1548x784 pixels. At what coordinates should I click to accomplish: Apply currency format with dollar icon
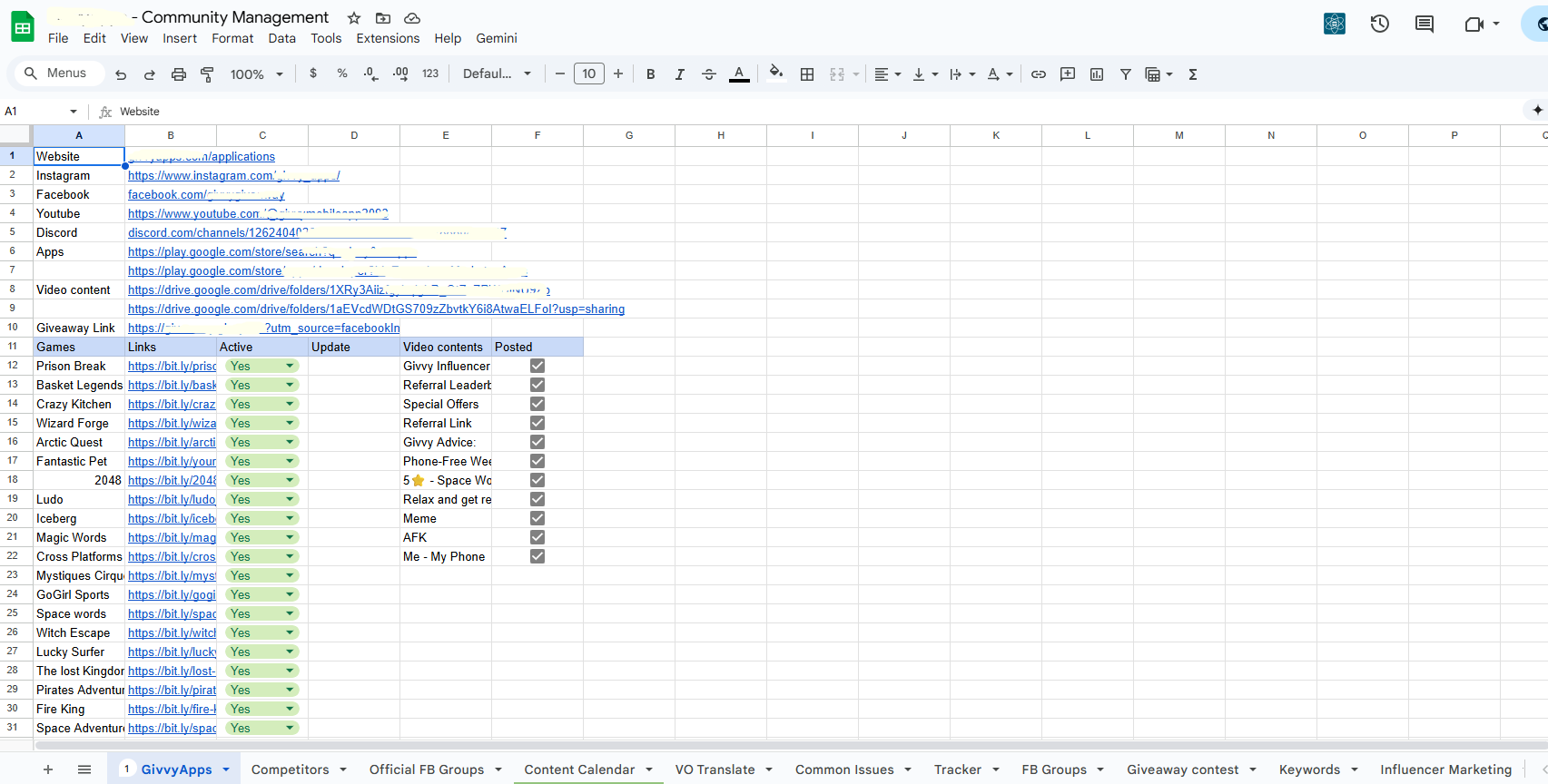(313, 73)
